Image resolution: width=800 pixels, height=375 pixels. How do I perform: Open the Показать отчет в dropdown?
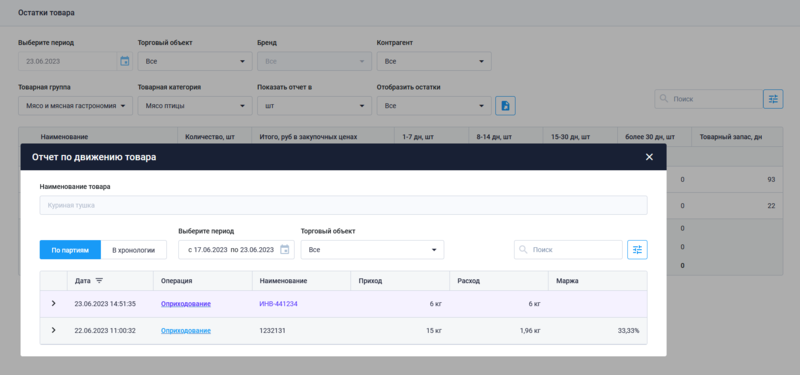[x=314, y=106]
